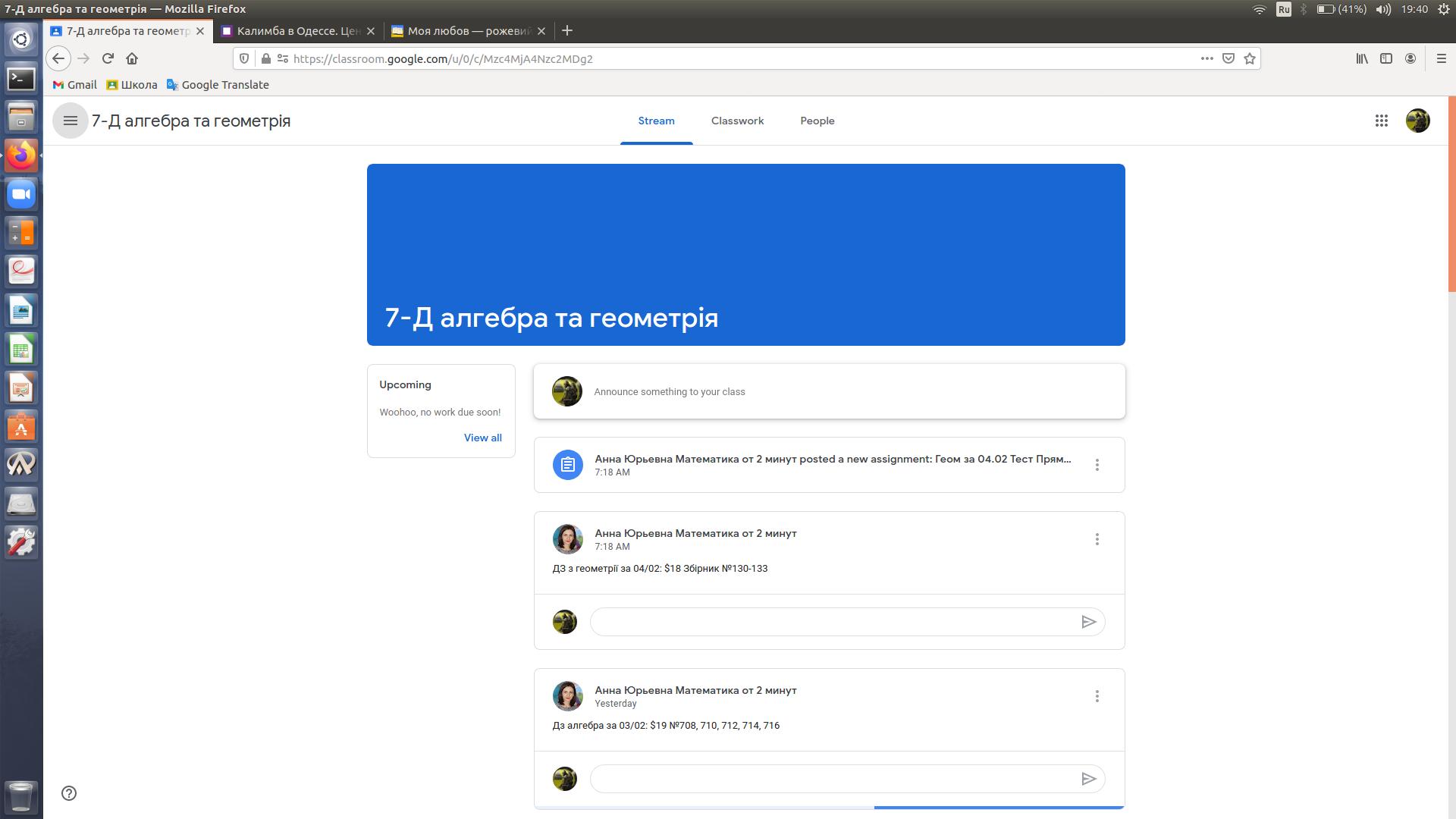Open the Classroom help question mark icon
This screenshot has height=819, width=1456.
pyautogui.click(x=69, y=793)
